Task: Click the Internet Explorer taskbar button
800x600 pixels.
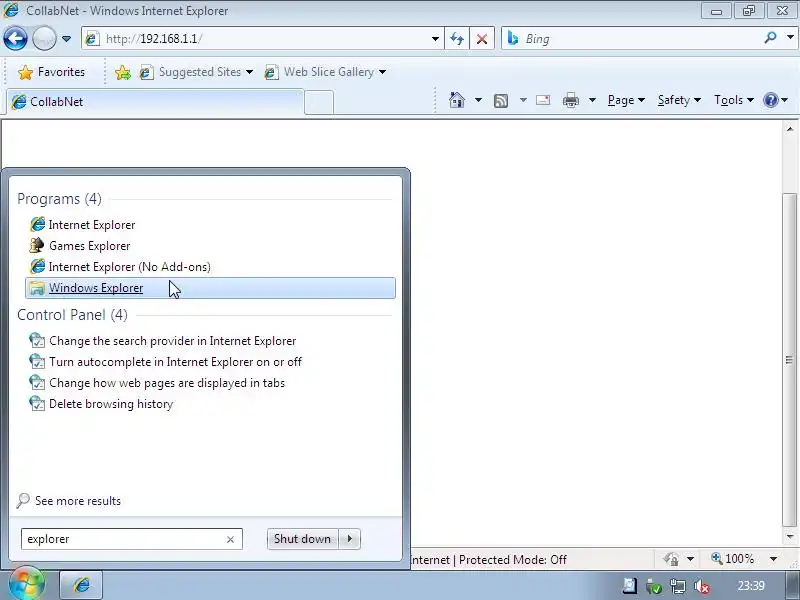Action: point(82,585)
